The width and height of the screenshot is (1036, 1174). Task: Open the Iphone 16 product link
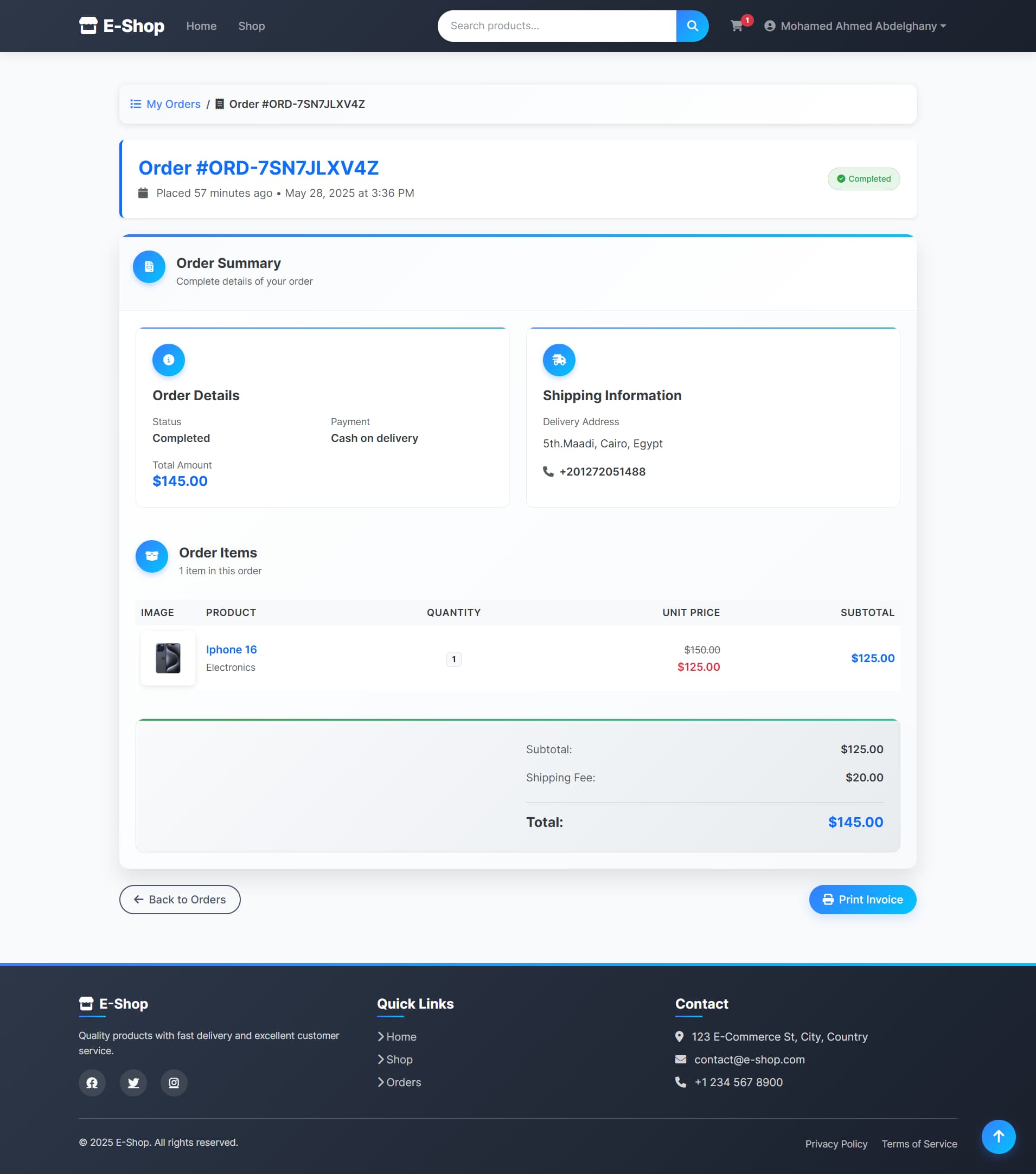pos(231,649)
